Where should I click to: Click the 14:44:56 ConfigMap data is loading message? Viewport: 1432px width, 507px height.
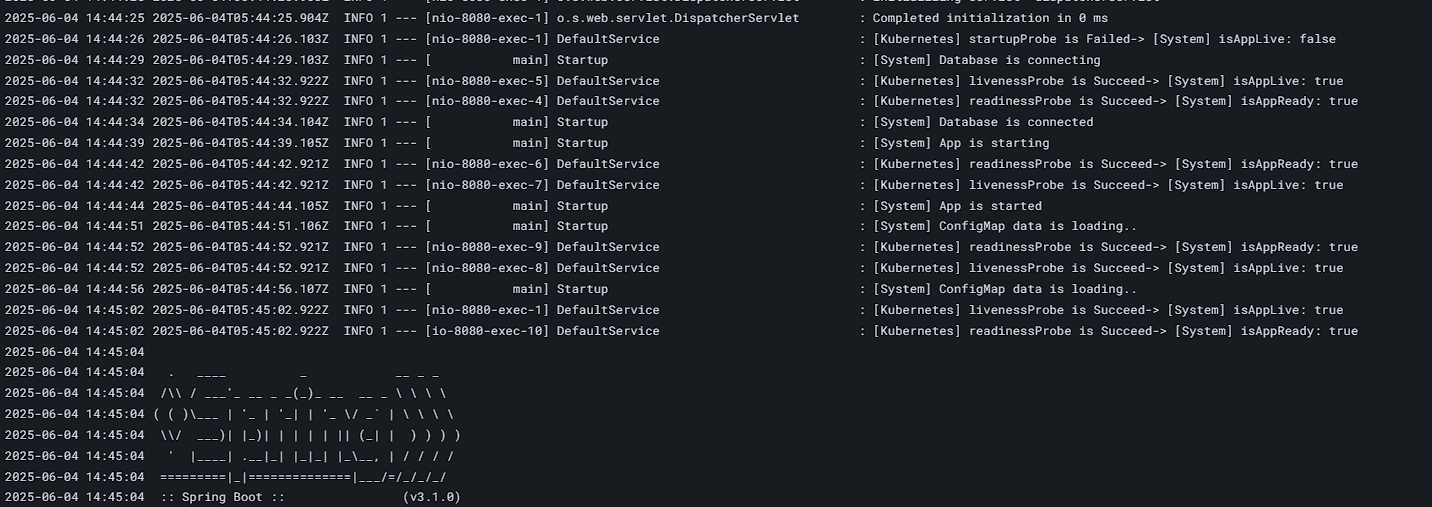pos(1005,289)
